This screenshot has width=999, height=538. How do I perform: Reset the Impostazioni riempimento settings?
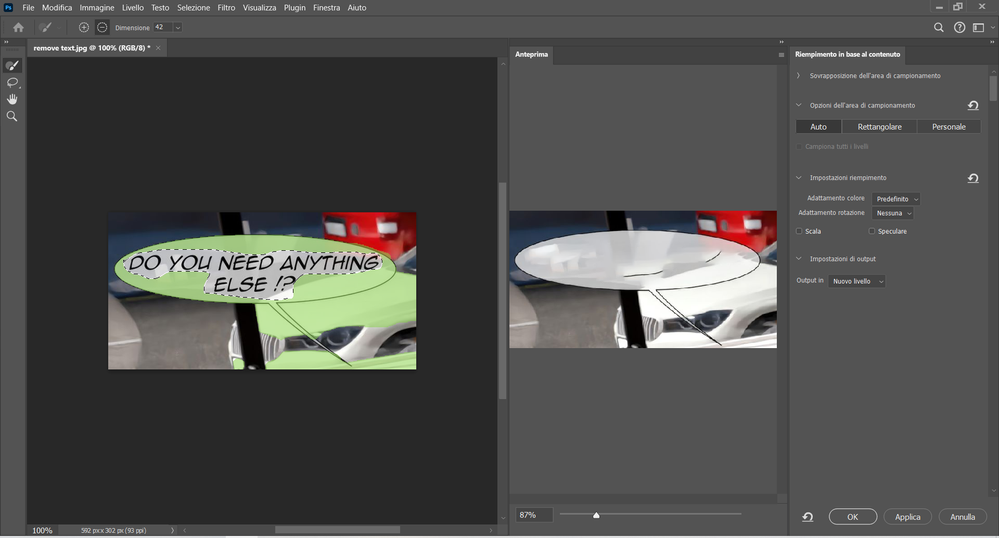tap(973, 178)
